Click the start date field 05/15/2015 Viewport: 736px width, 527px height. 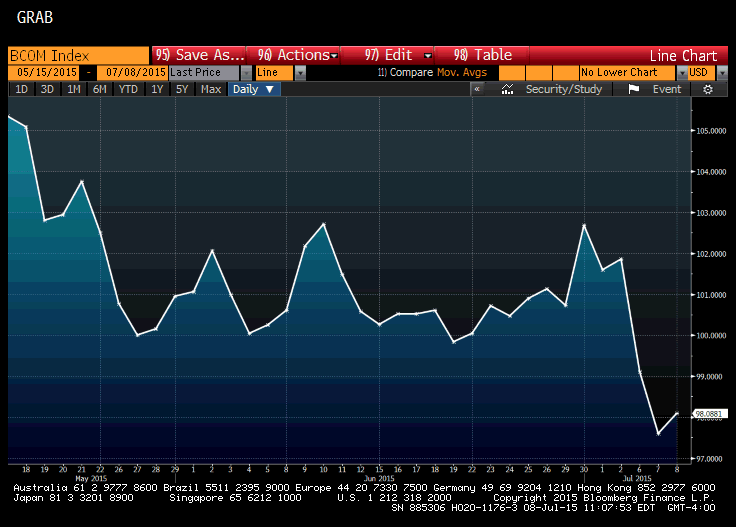(43, 72)
